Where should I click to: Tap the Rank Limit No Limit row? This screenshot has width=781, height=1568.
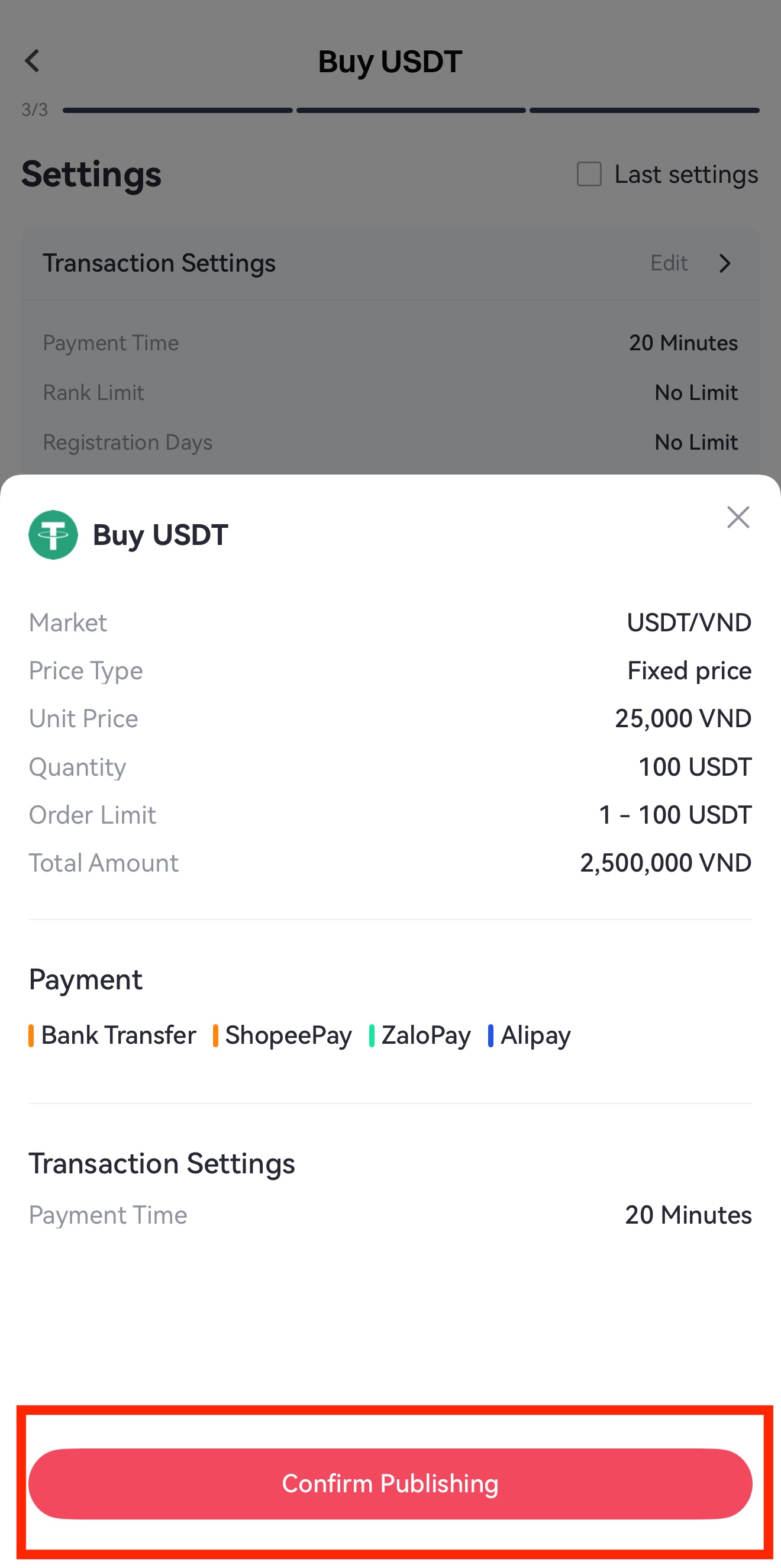389,393
